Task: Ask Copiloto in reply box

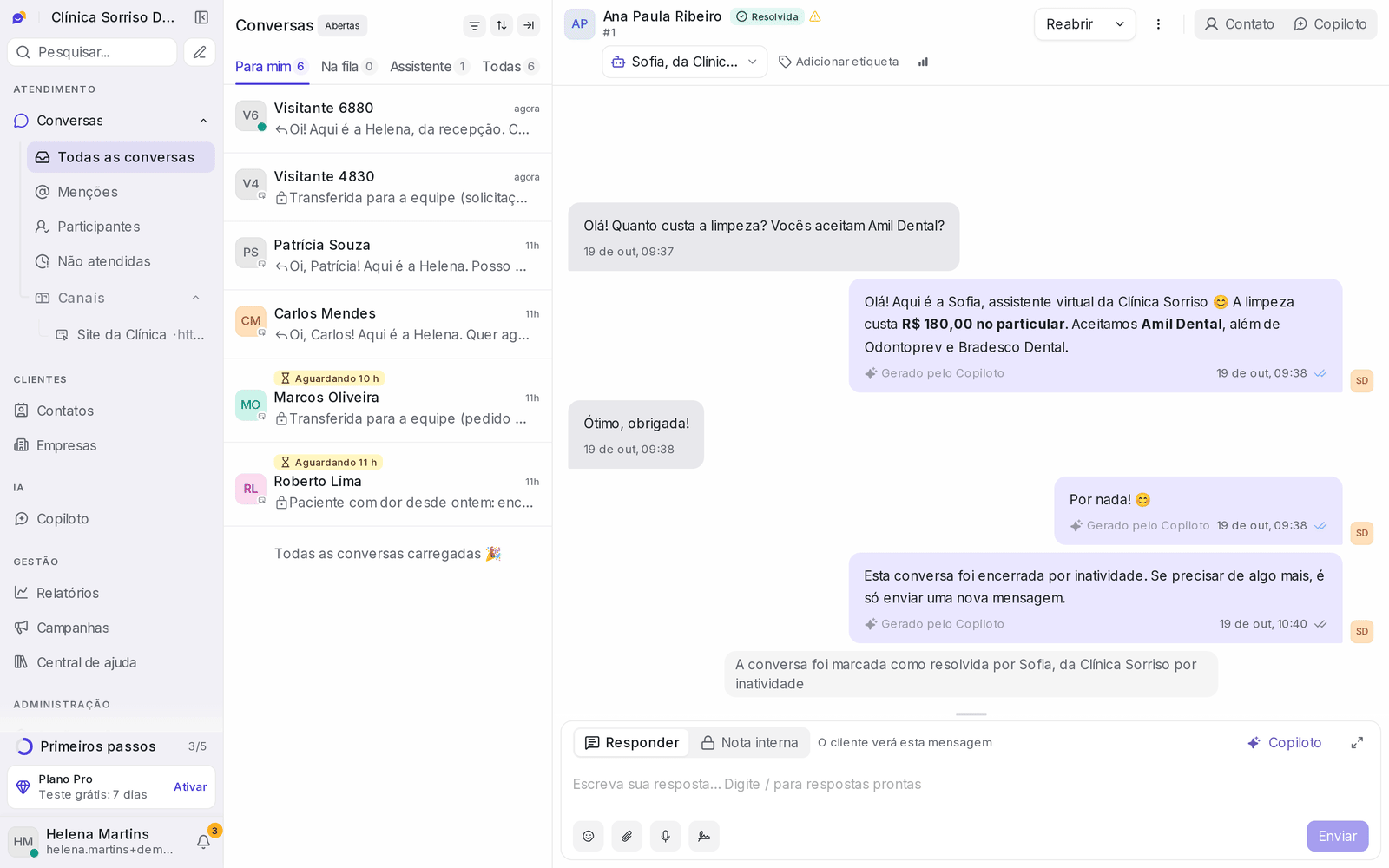Action: coord(1285,743)
